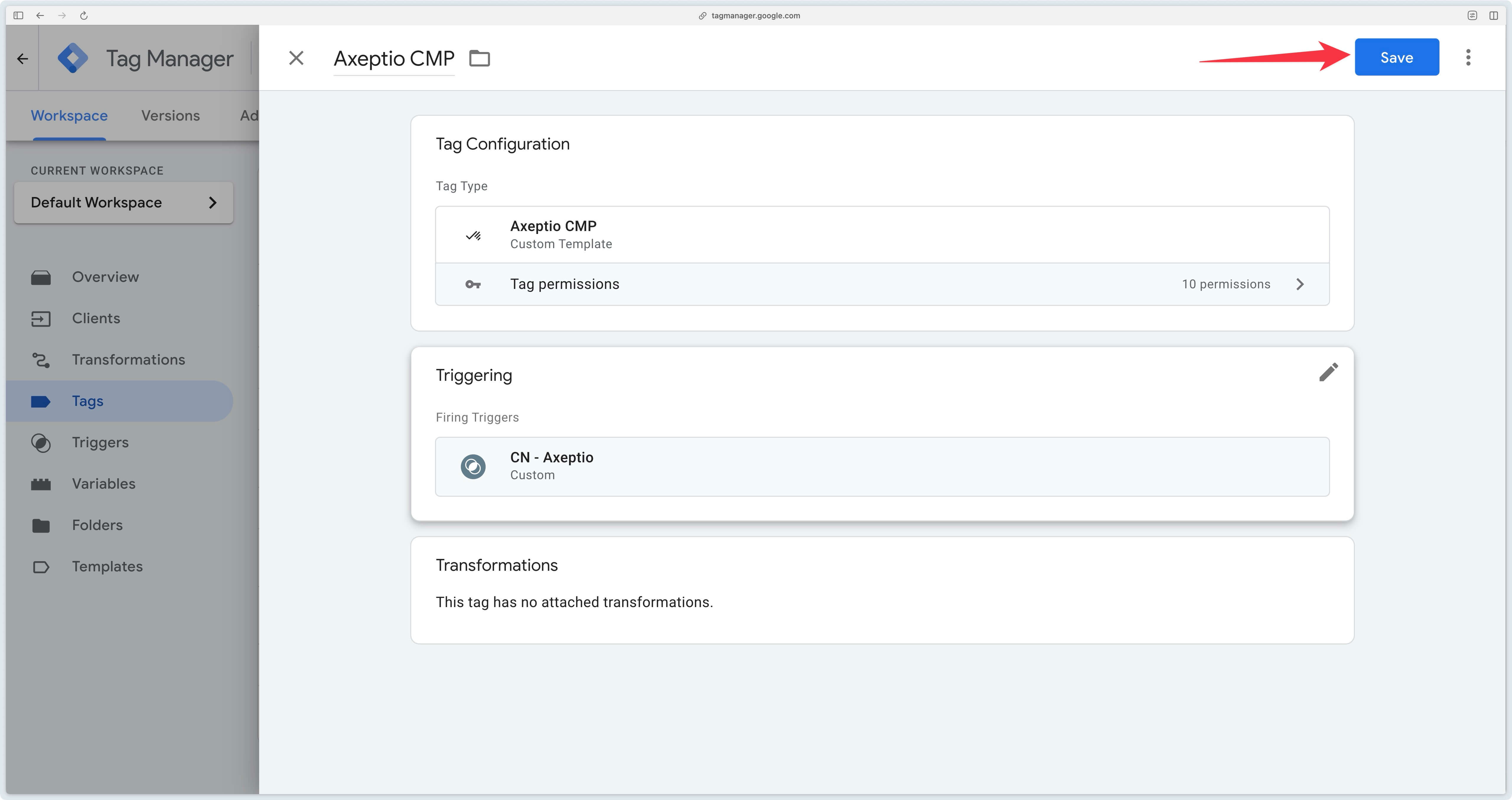Open the three-dot more actions menu
The width and height of the screenshot is (1512, 800).
[1468, 57]
